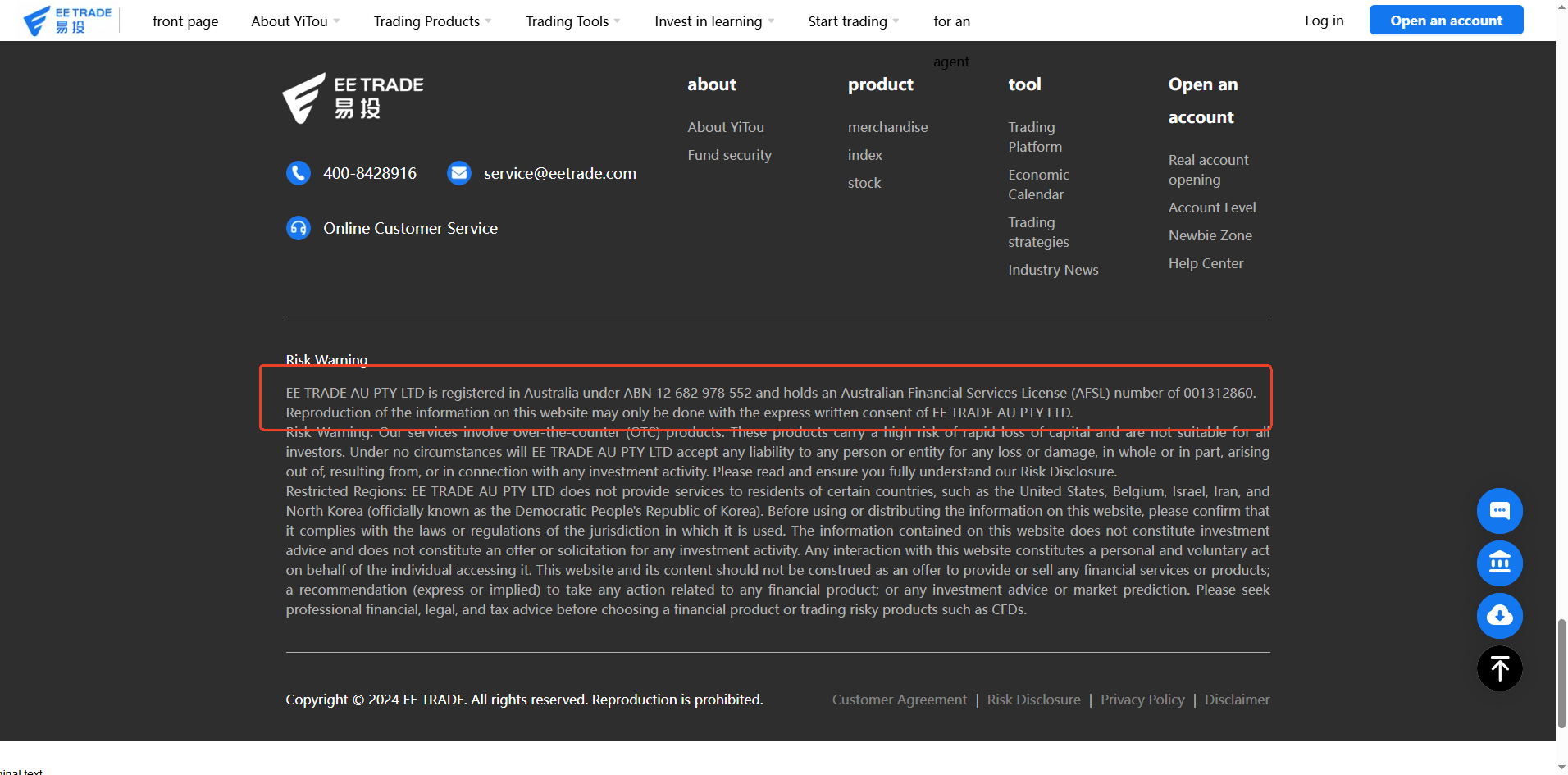Click the Real account opening link
Screen dimensions: 1568x775
tap(1209, 170)
